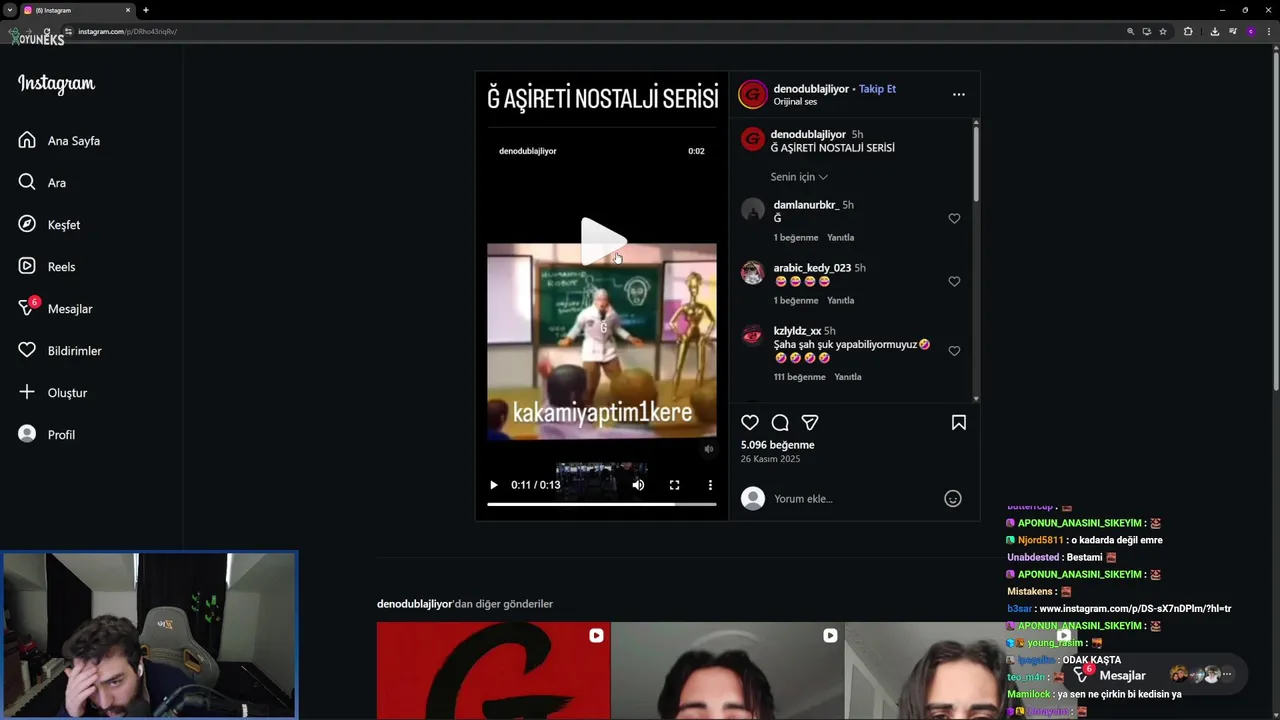Like the post with the heart icon
This screenshot has width=1280, height=720.
750,423
